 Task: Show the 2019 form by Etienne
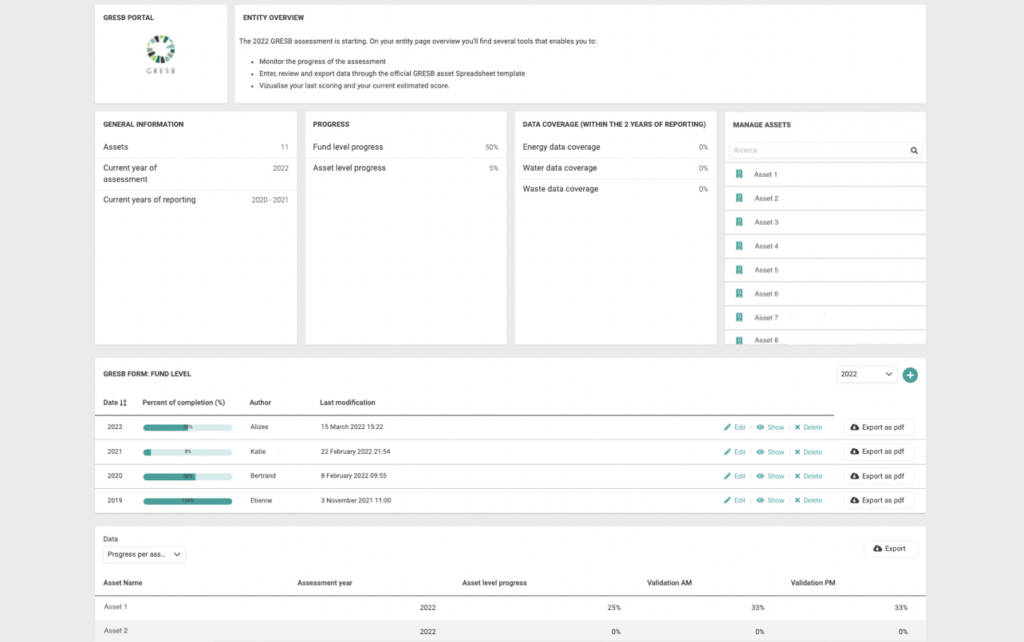click(x=770, y=500)
